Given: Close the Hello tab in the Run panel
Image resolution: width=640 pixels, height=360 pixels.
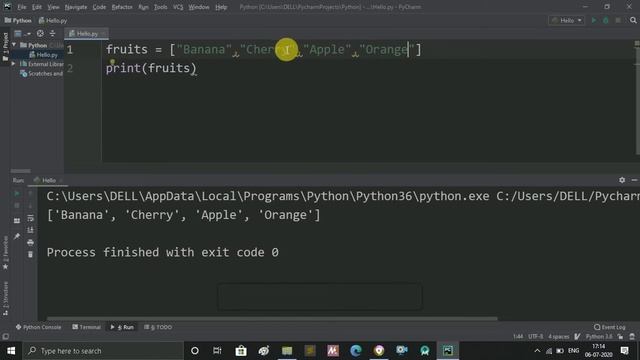Looking at the screenshot, I should click(61, 180).
